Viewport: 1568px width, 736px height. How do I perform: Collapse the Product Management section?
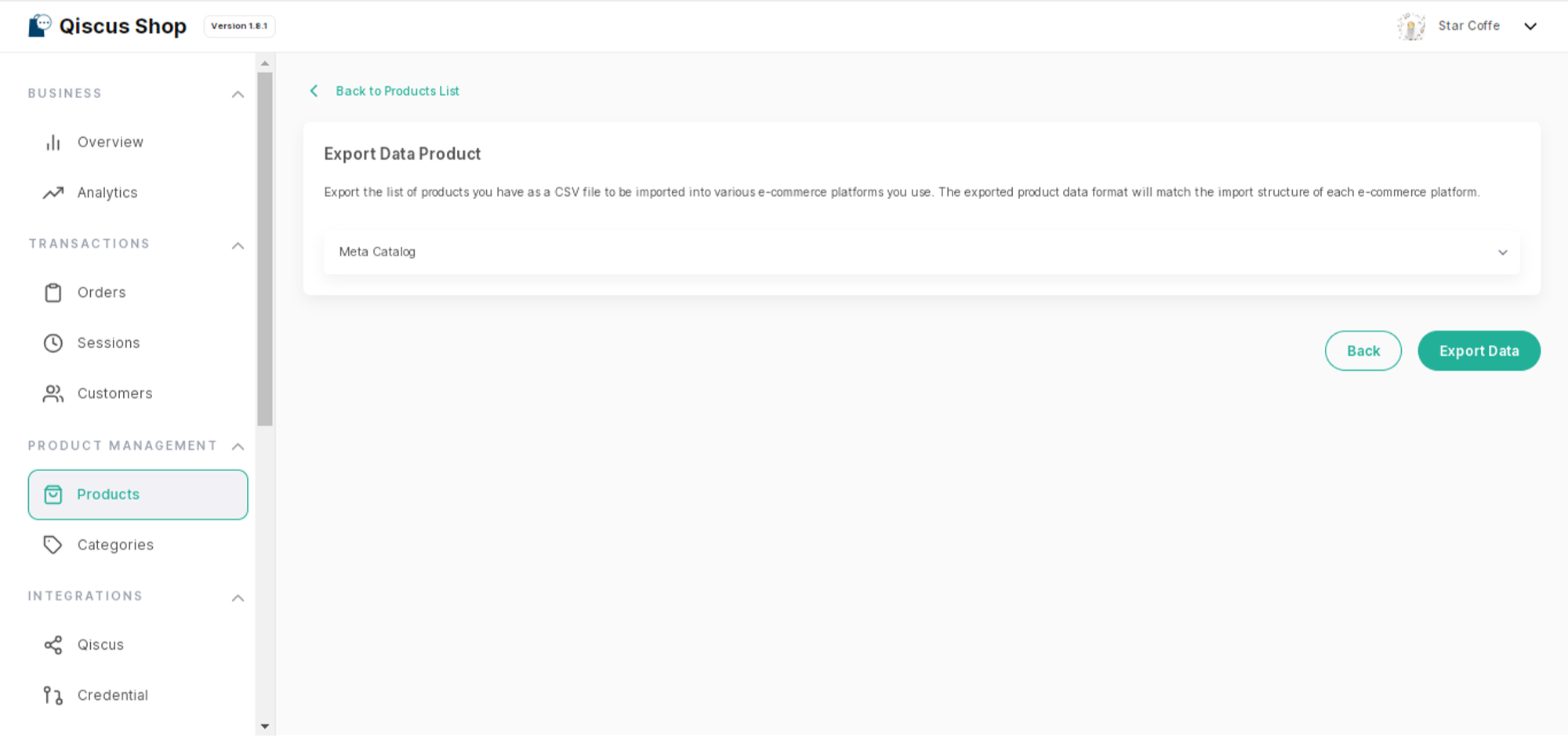point(238,446)
